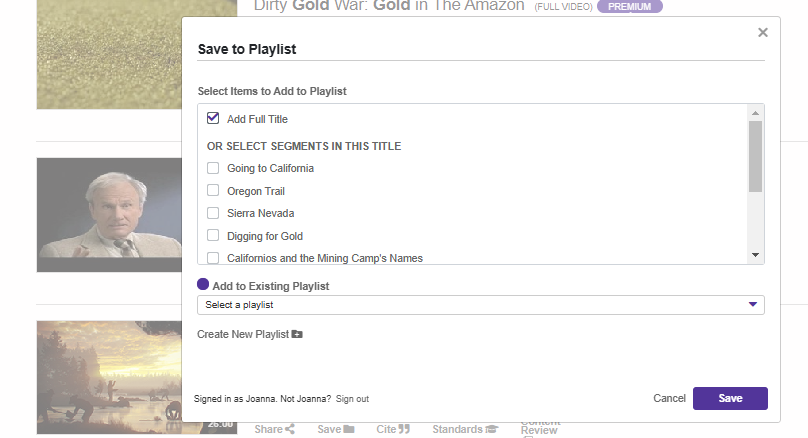This screenshot has height=438, width=808.
Task: Click the segment list scrollbar thumb
Action: click(755, 155)
